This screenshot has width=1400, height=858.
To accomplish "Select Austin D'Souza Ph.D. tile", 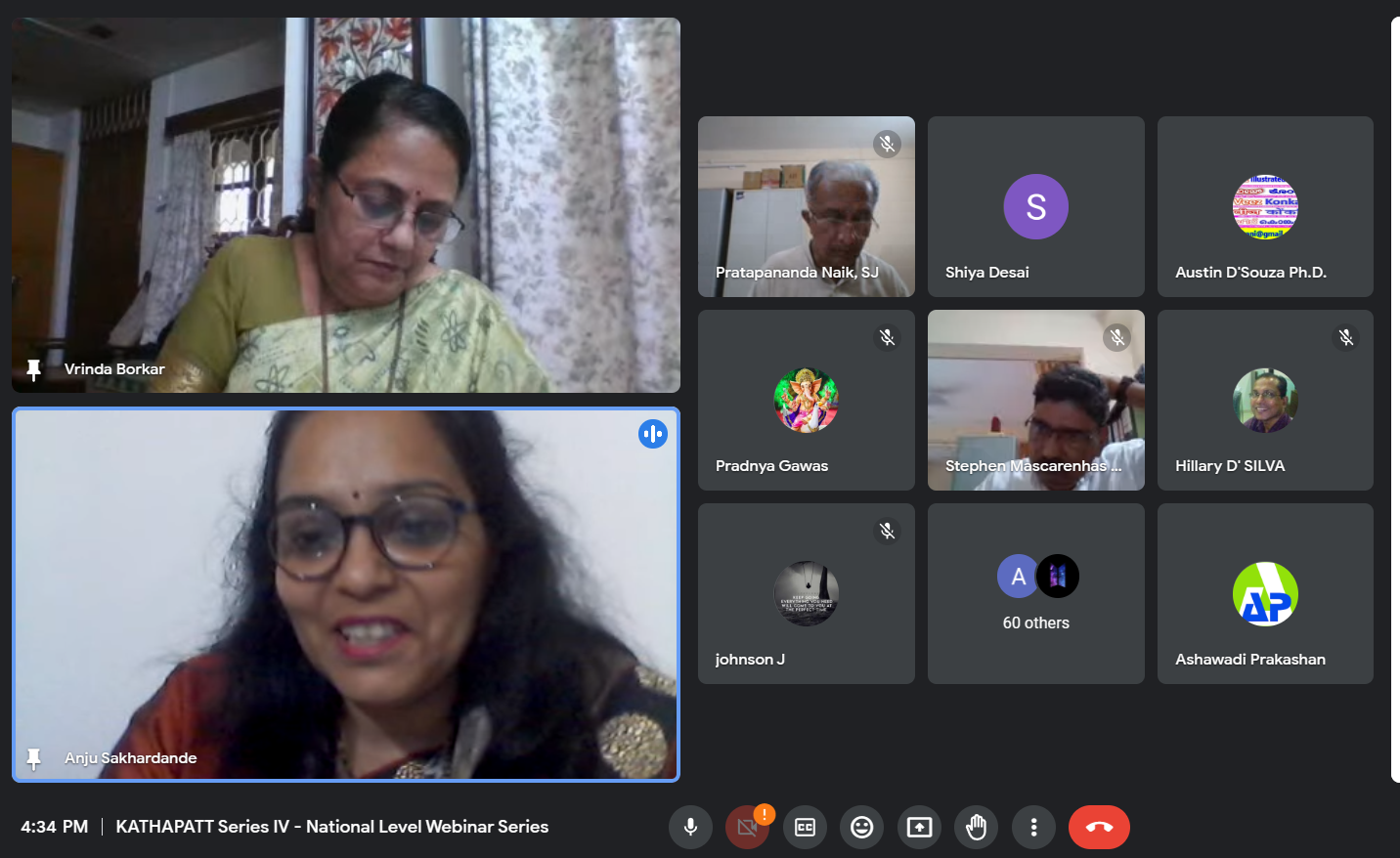I will pos(1265,207).
